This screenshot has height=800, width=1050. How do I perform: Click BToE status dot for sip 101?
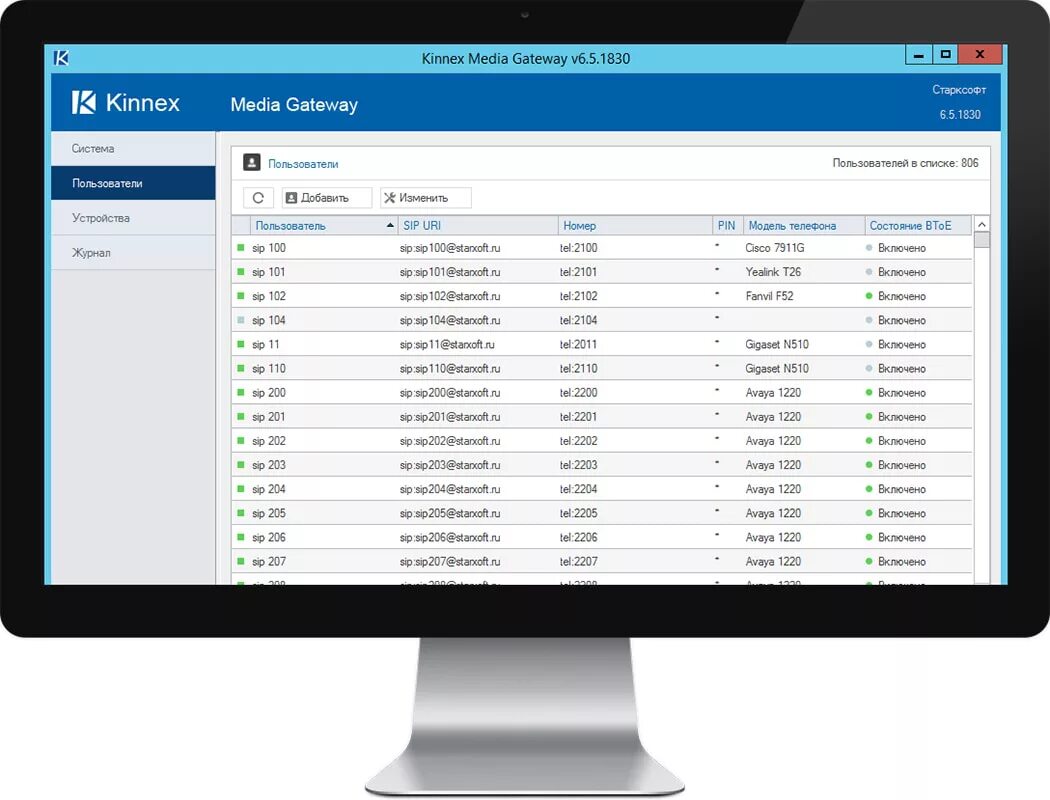point(869,272)
